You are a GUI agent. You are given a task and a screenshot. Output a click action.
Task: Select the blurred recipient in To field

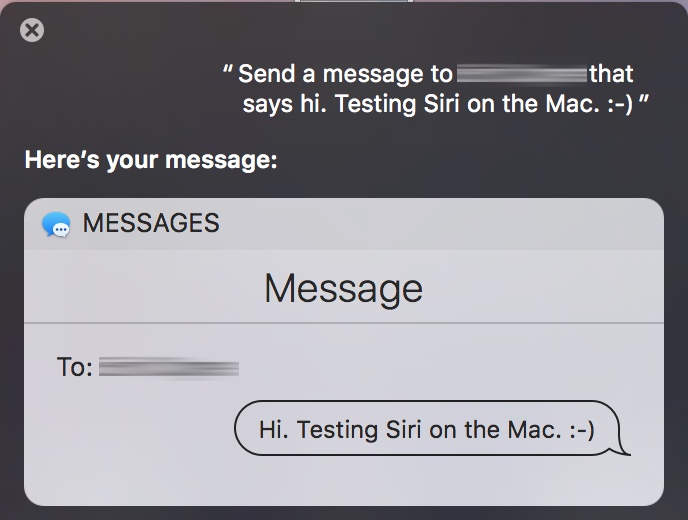pos(169,367)
